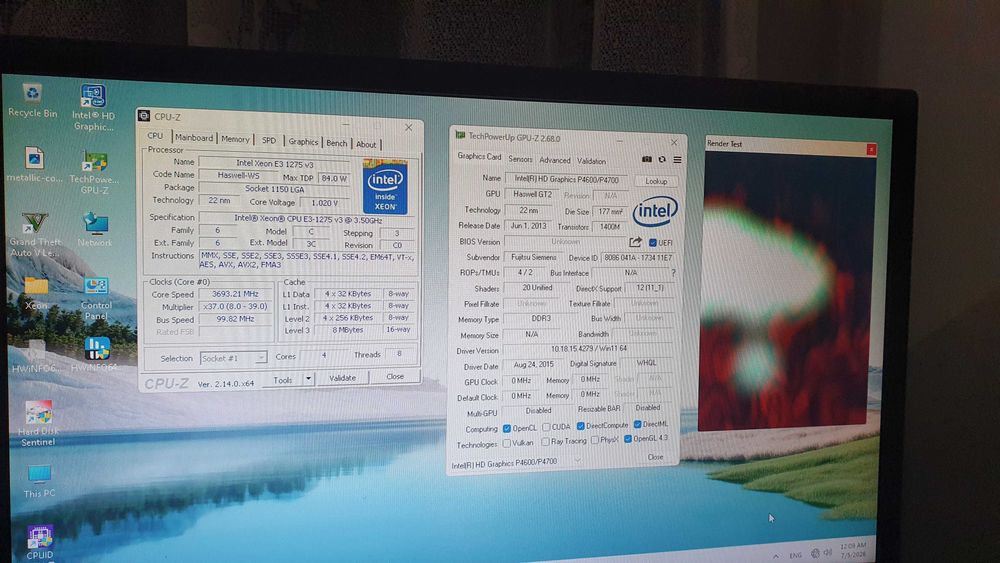
Task: Click Bus Interface question mark icon
Action: pyautogui.click(x=673, y=273)
